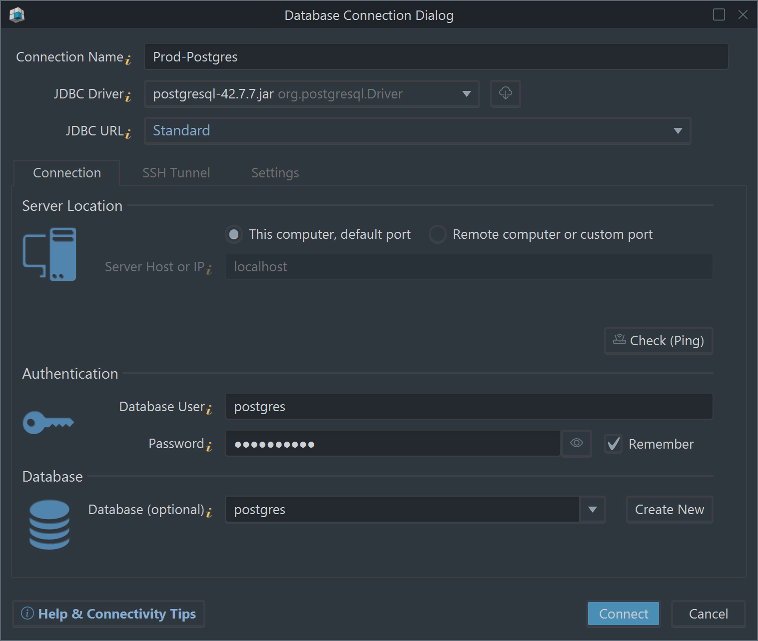Click the driver download cloud icon
758x641 pixels.
click(x=505, y=93)
